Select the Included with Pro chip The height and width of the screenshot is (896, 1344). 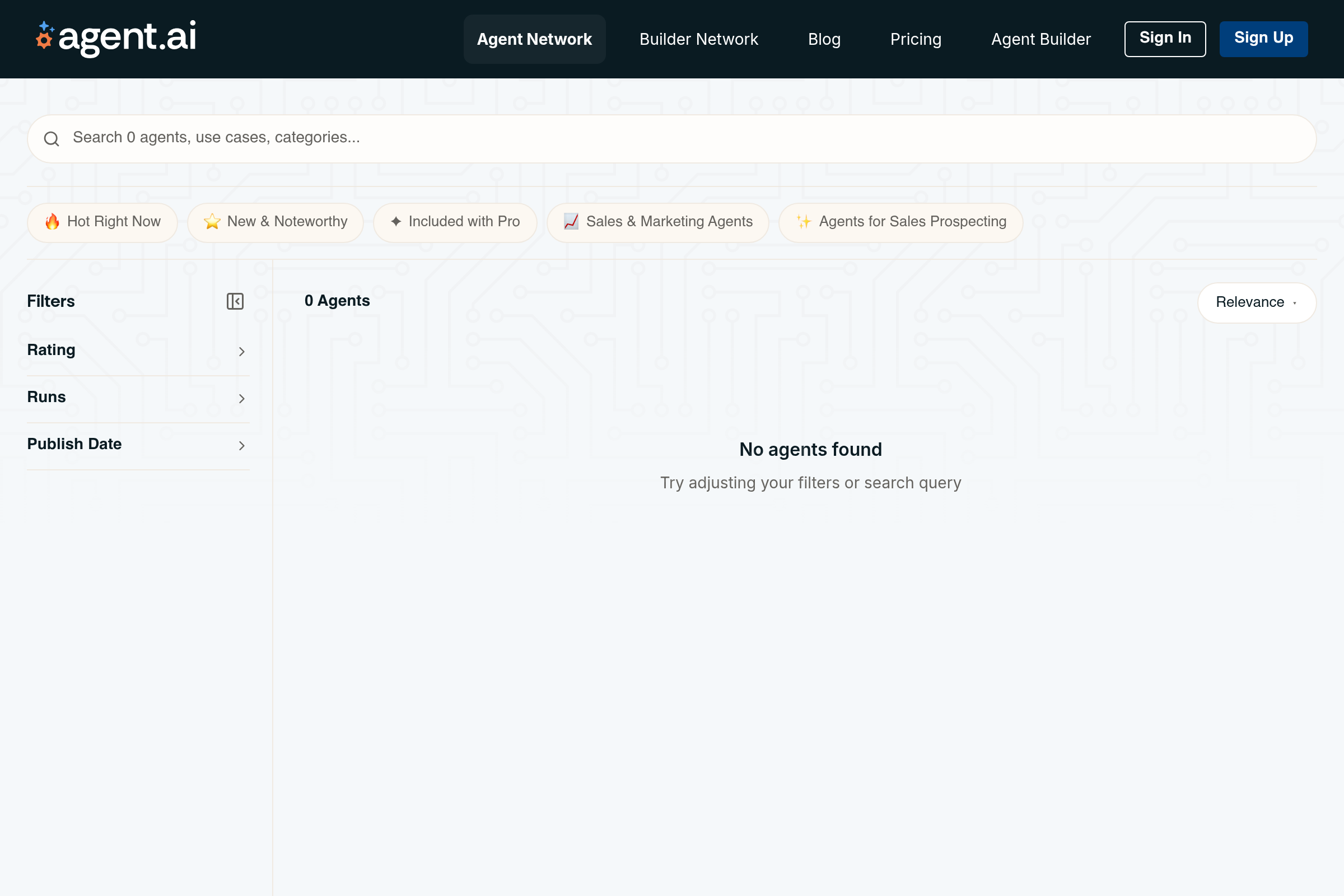tap(455, 222)
